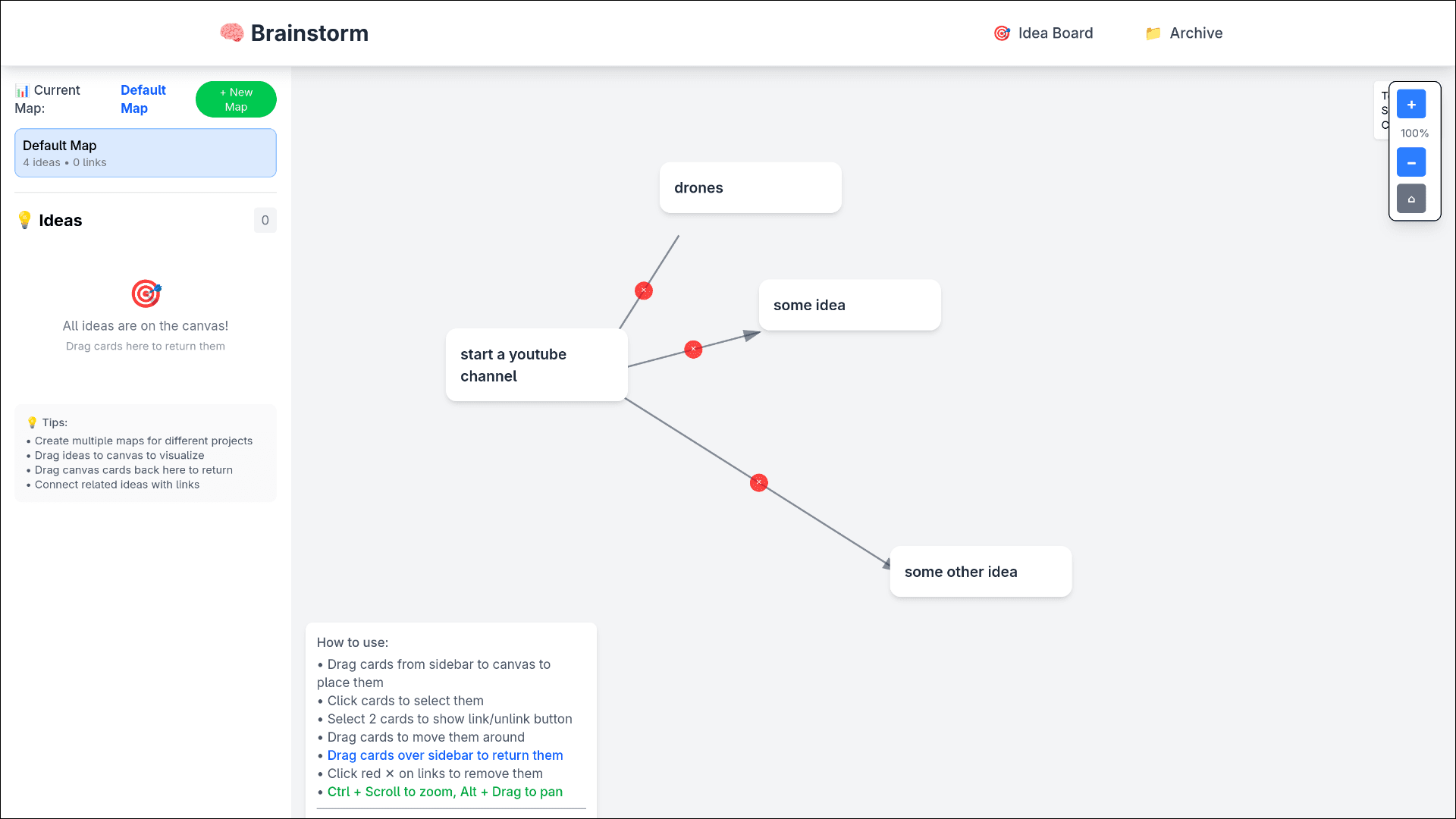Remove the link connecting to the drones card
Viewport: 1456px width, 819px height.
[643, 290]
